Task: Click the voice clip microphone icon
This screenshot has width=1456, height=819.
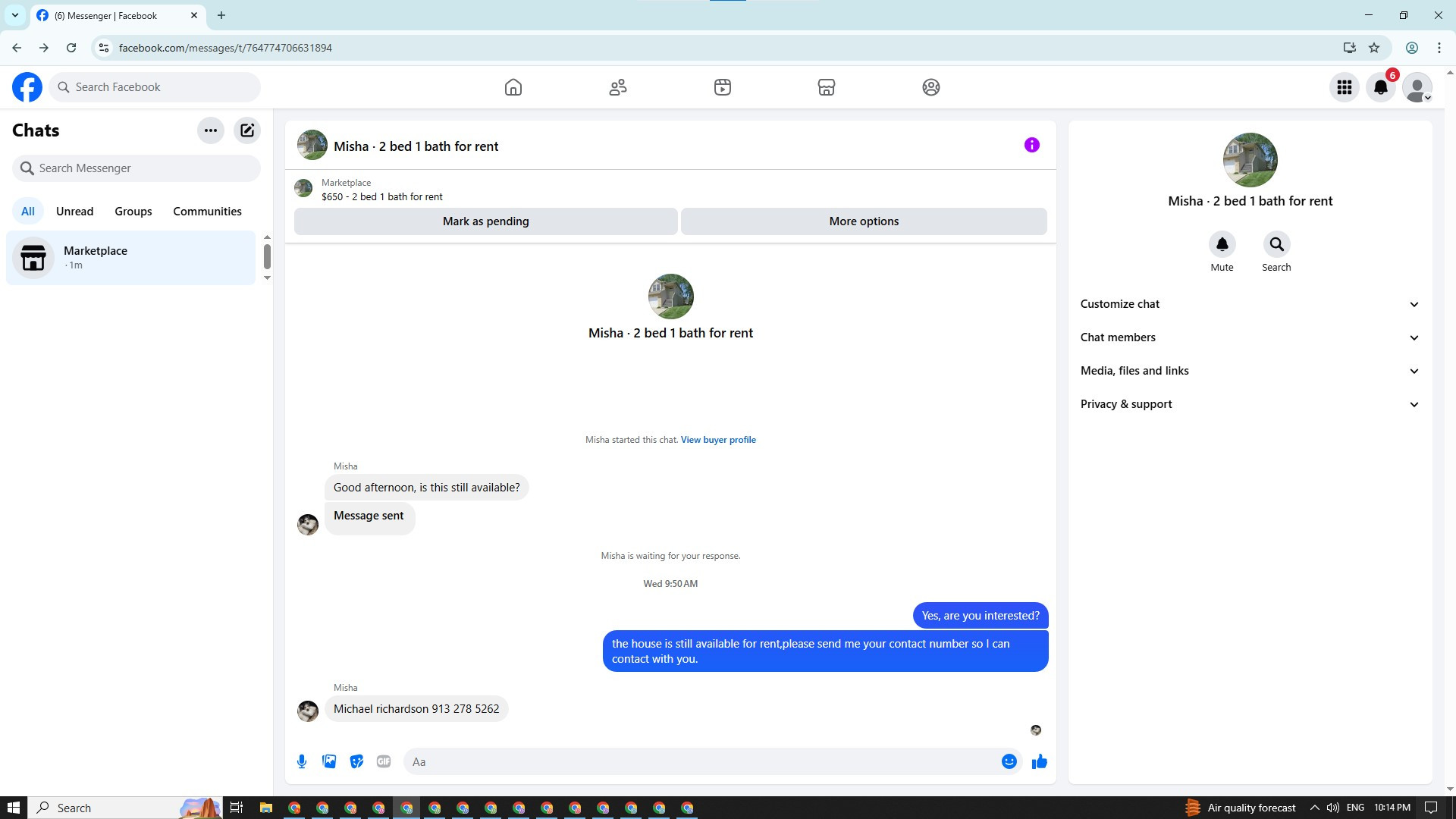Action: point(302,761)
